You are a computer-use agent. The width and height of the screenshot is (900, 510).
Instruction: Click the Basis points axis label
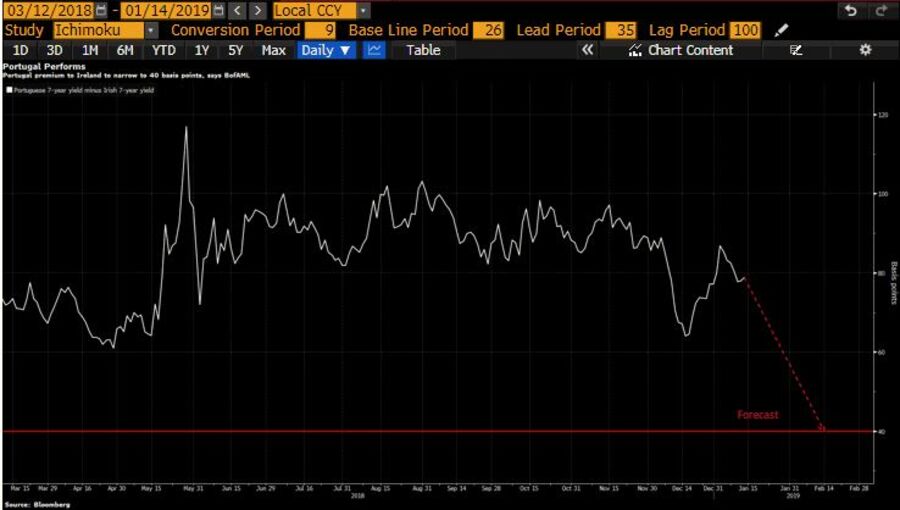point(894,282)
